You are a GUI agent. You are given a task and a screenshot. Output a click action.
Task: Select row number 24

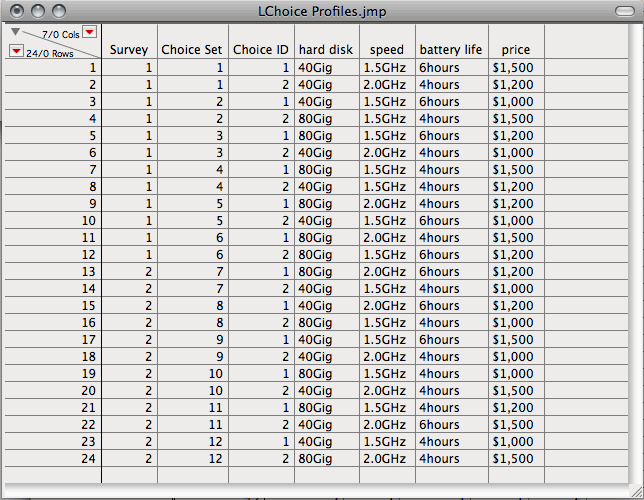[x=53, y=459]
